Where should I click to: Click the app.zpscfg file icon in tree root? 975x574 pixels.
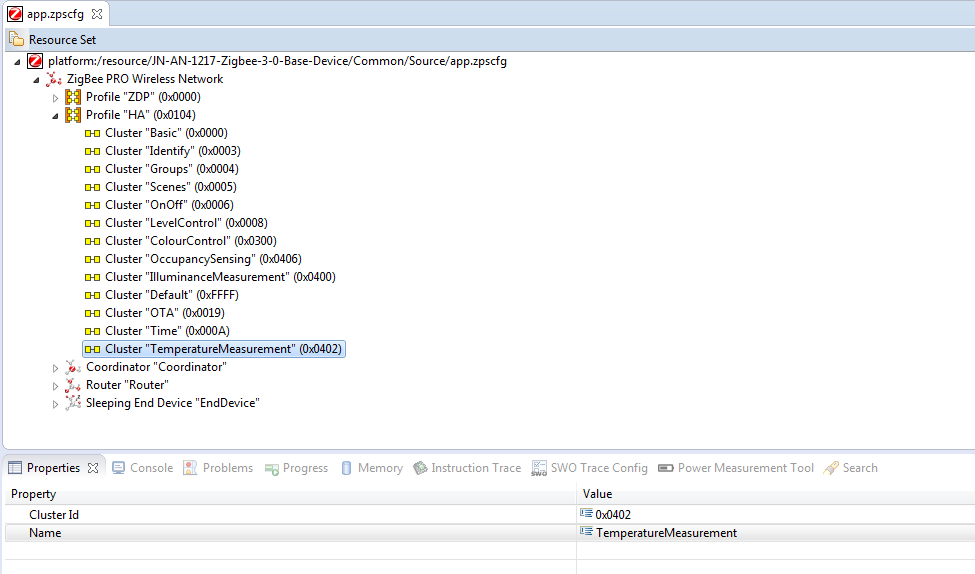(35, 61)
